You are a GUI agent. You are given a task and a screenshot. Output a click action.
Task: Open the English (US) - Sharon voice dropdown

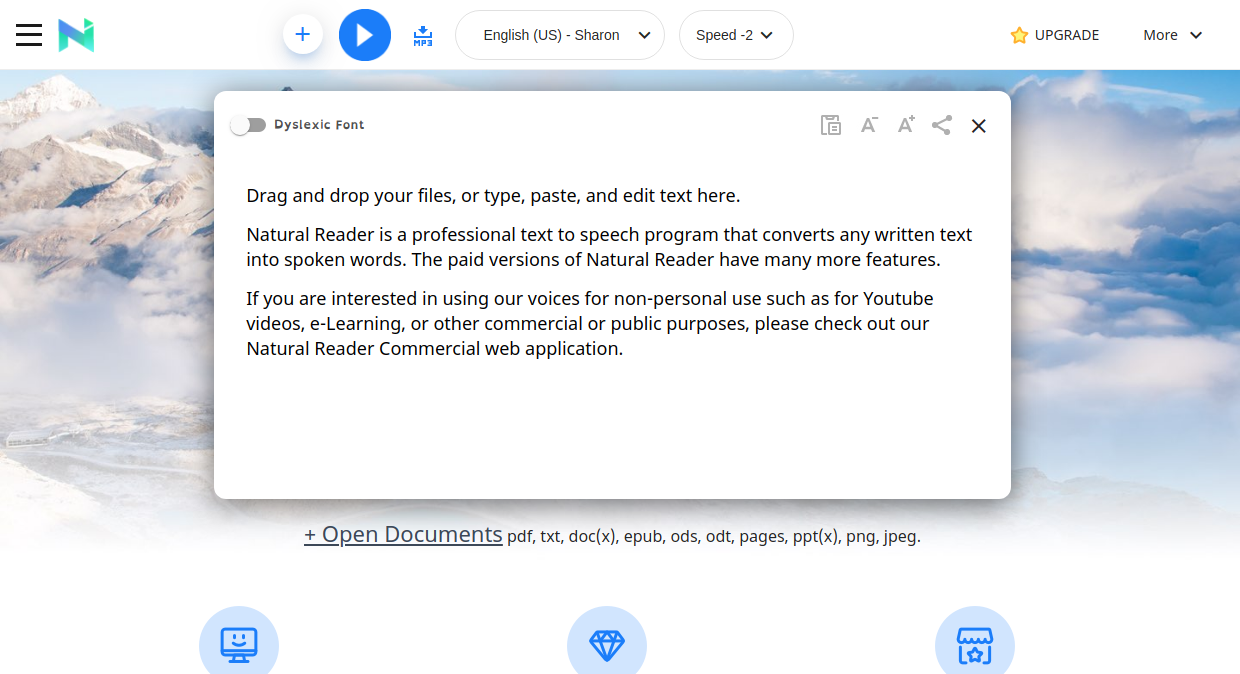[x=560, y=35]
